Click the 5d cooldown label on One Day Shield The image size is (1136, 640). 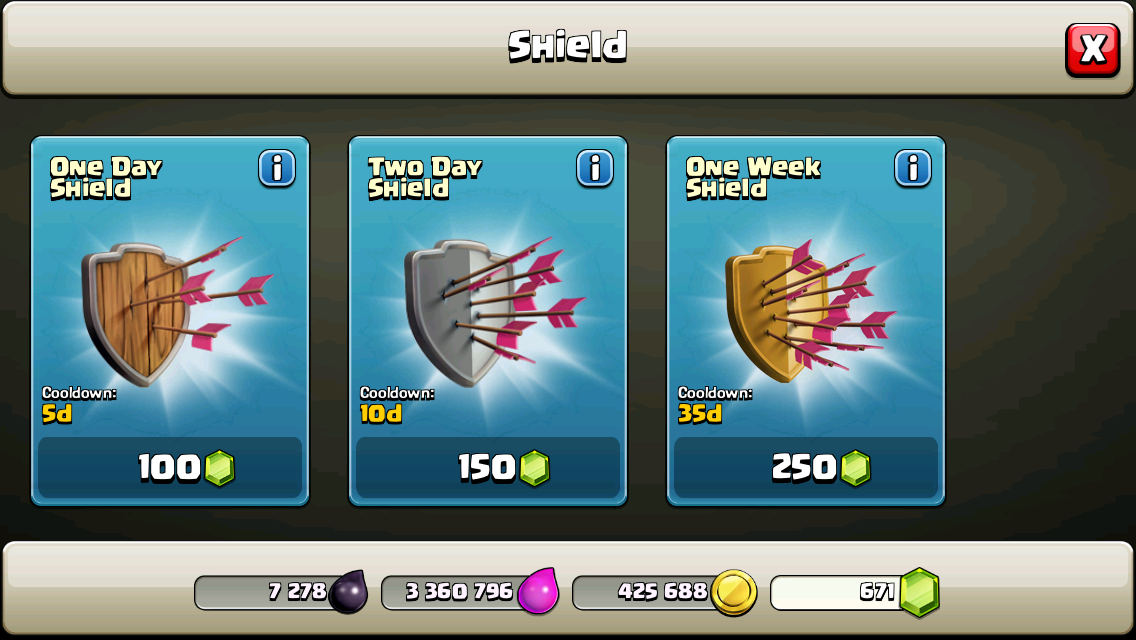[57, 414]
